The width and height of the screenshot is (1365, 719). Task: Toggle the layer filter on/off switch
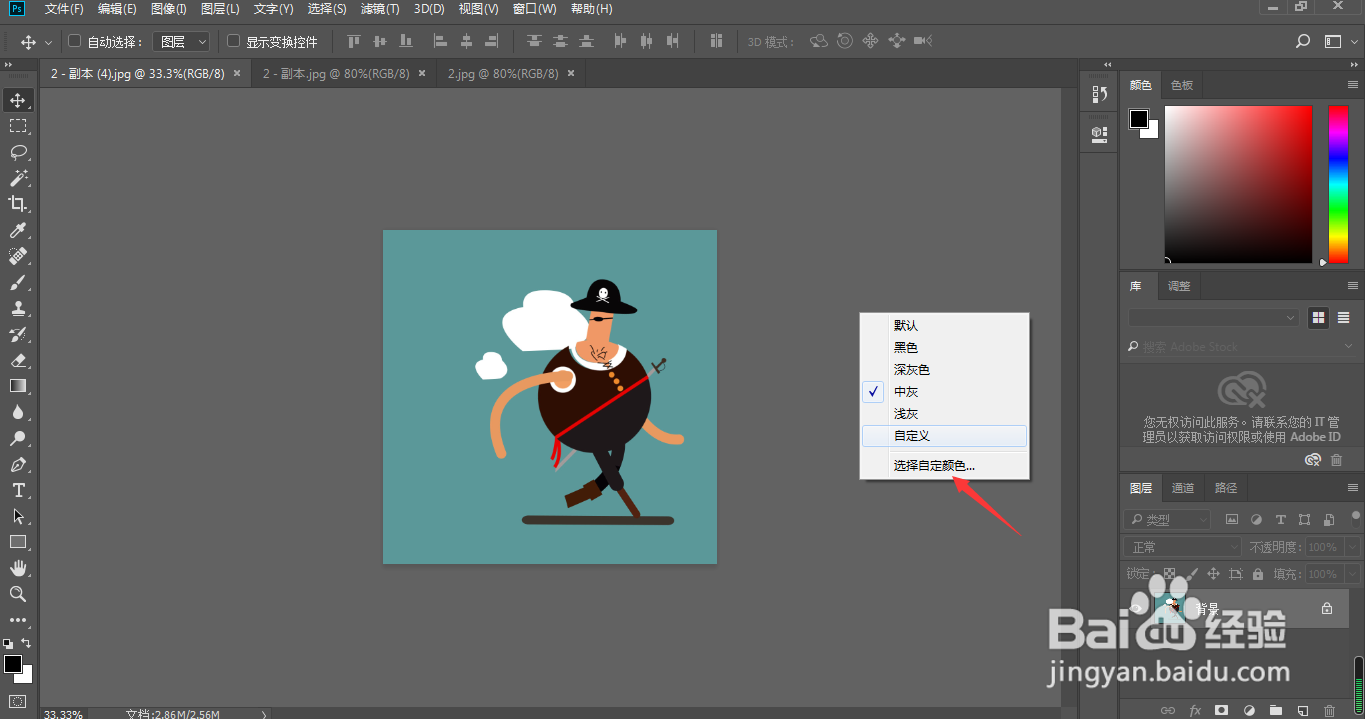point(1354,519)
